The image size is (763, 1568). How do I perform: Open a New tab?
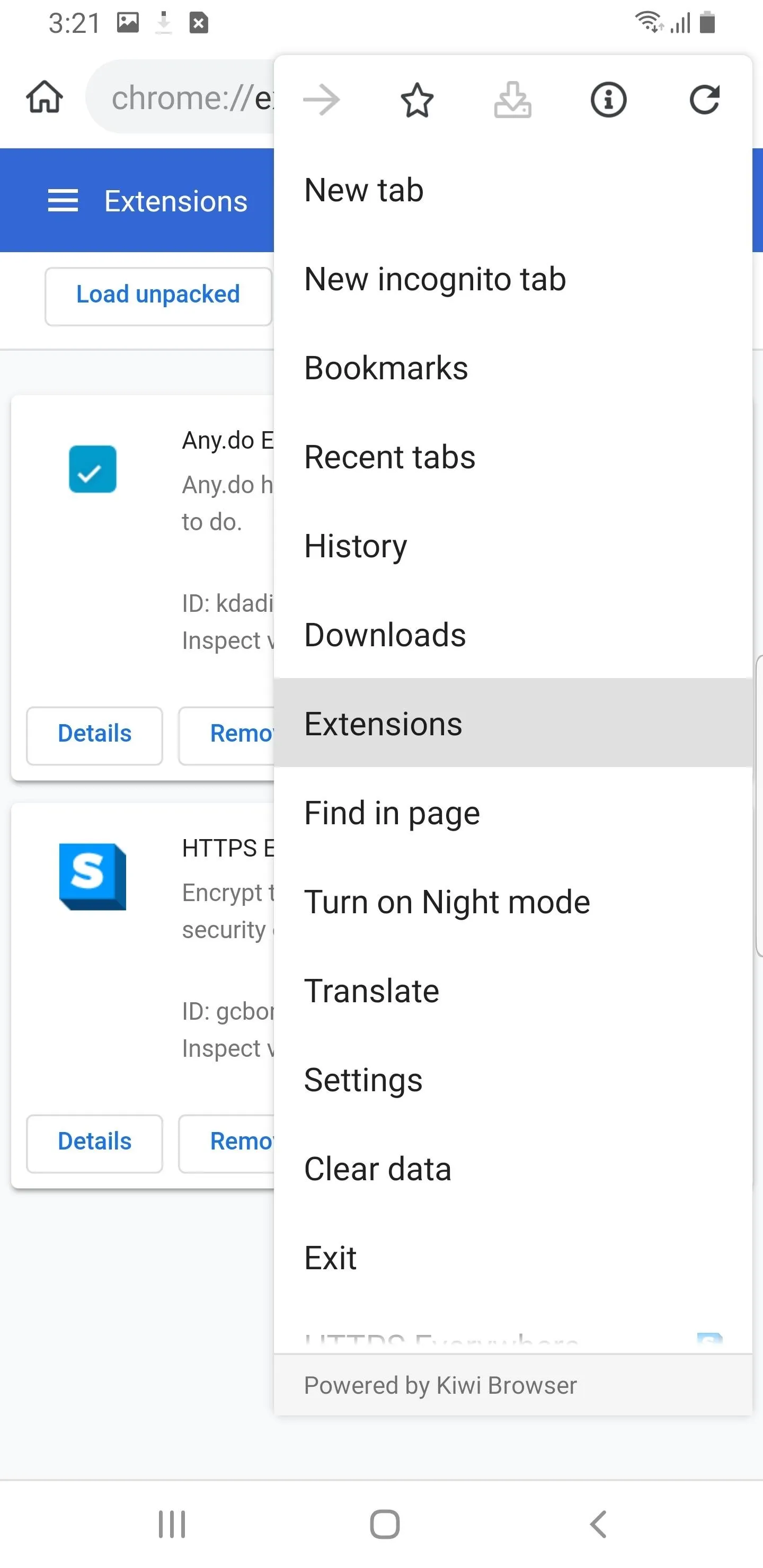coord(513,190)
